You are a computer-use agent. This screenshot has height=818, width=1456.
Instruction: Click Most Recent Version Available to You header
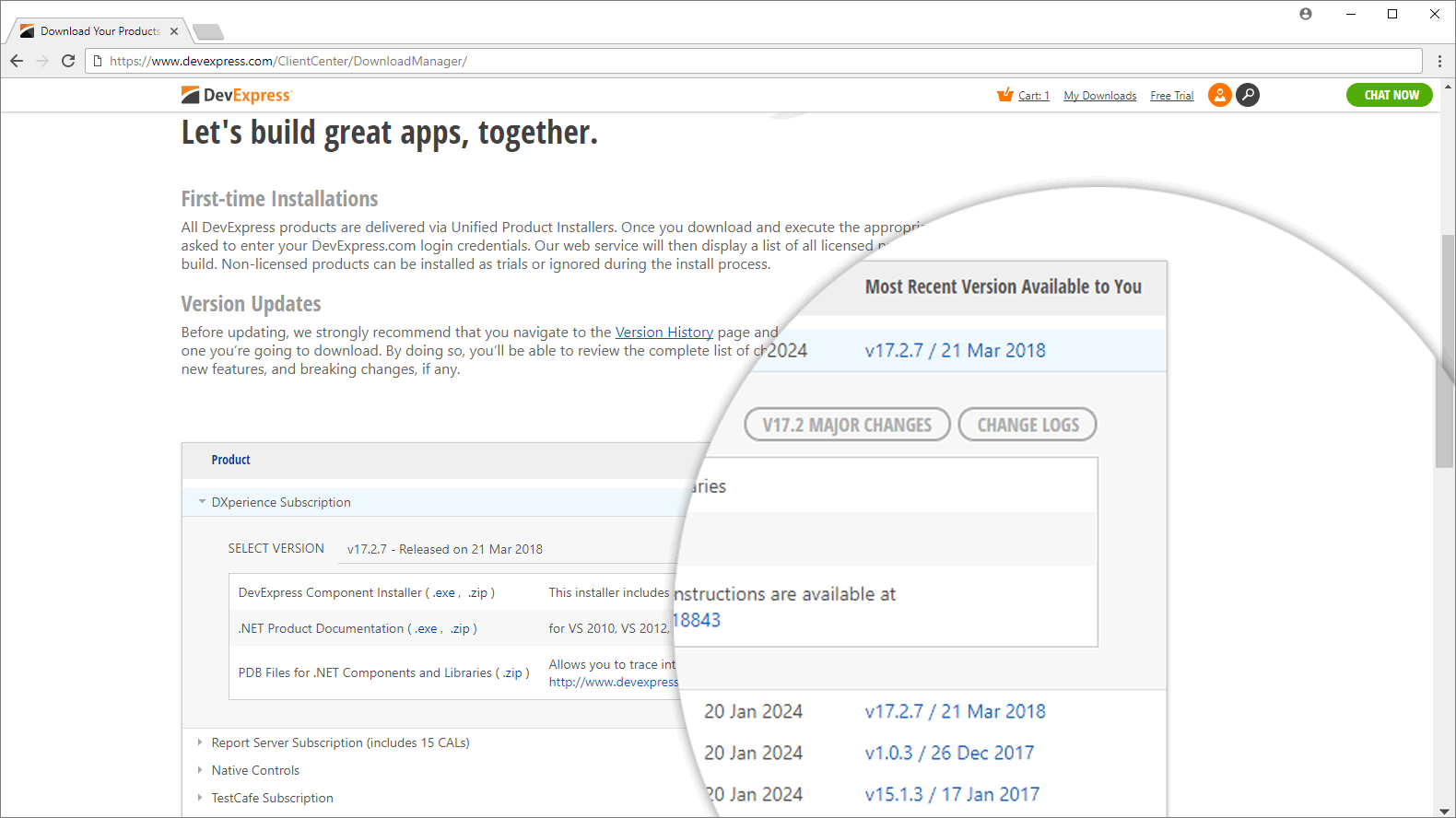click(1003, 287)
